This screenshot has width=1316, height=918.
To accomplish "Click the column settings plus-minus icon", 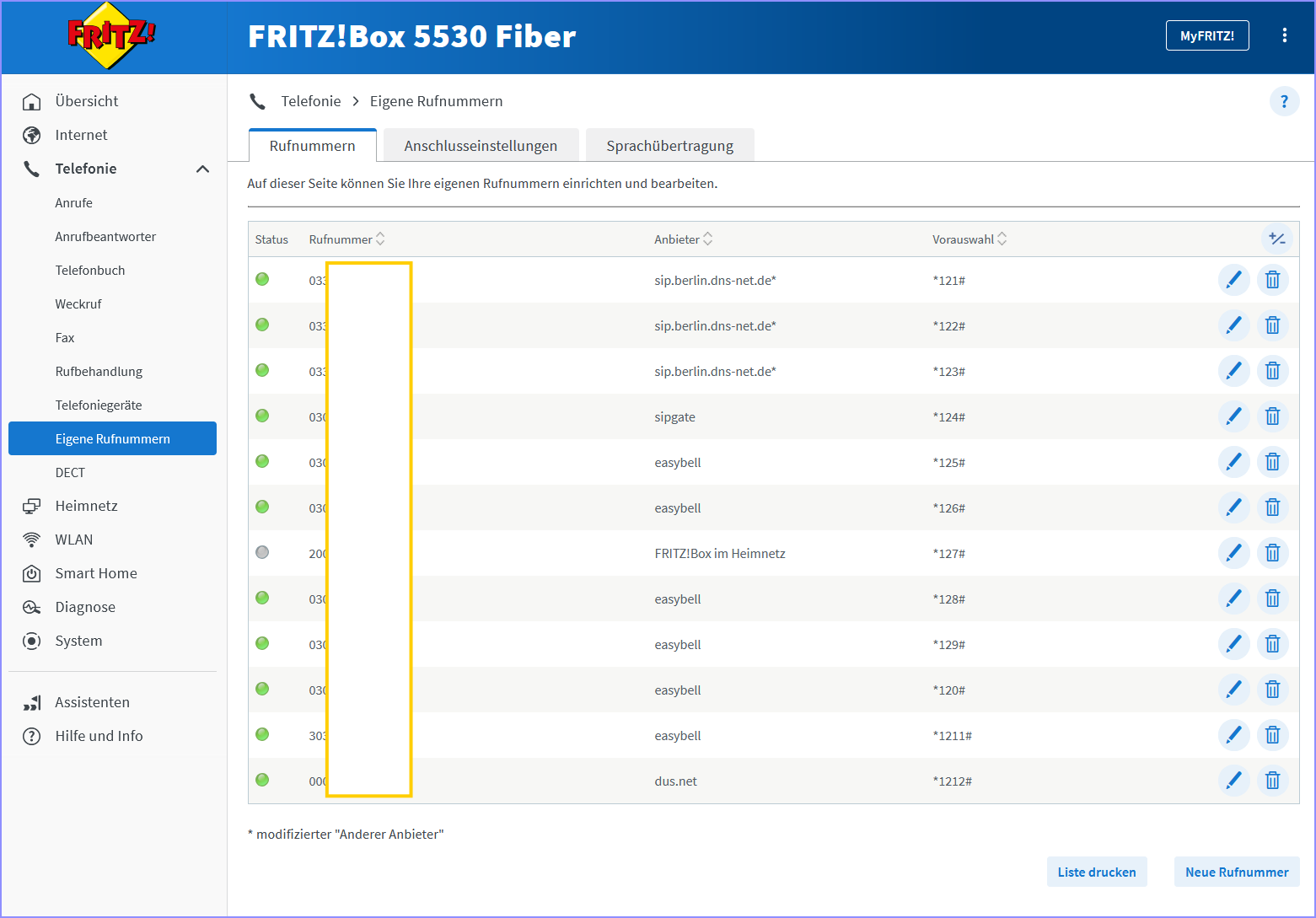I will [1277, 239].
